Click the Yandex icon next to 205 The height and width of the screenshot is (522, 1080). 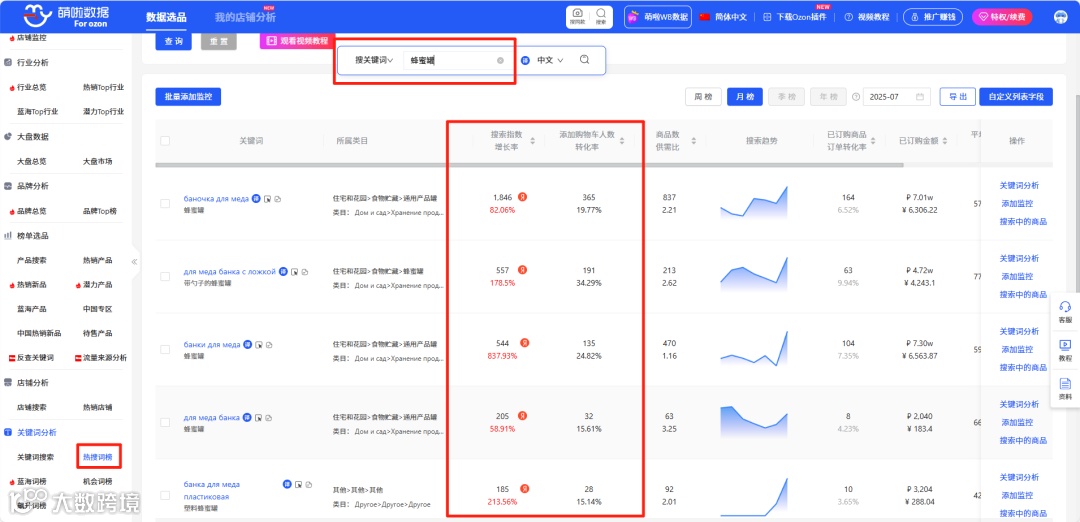click(523, 416)
